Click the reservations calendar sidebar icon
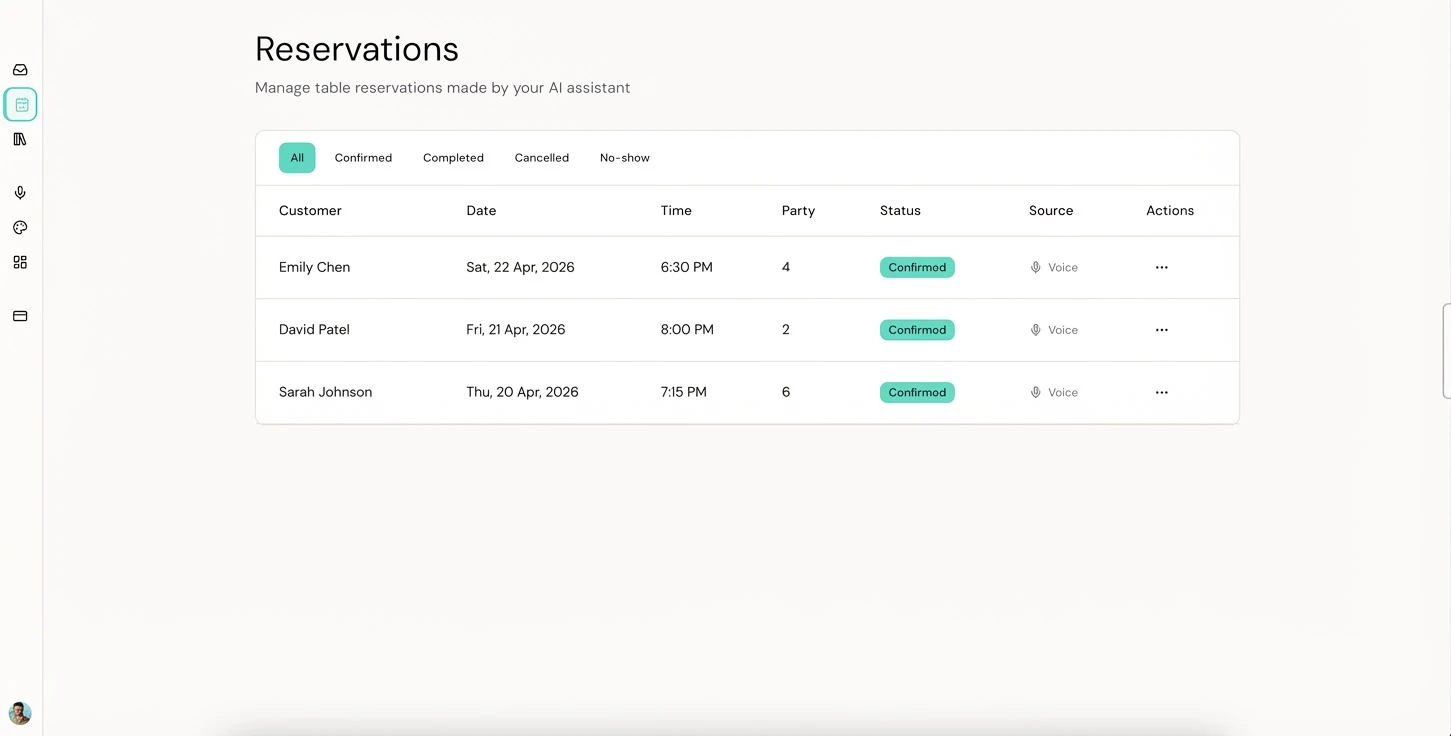This screenshot has height=736, width=1451. coord(21,105)
